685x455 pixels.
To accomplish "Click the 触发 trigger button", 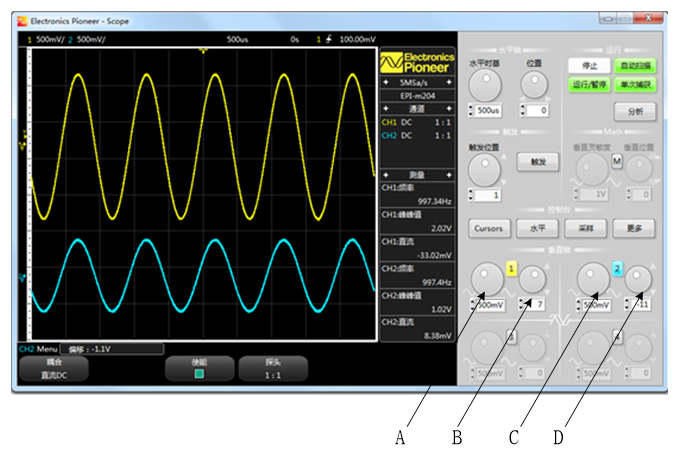I will tap(538, 162).
